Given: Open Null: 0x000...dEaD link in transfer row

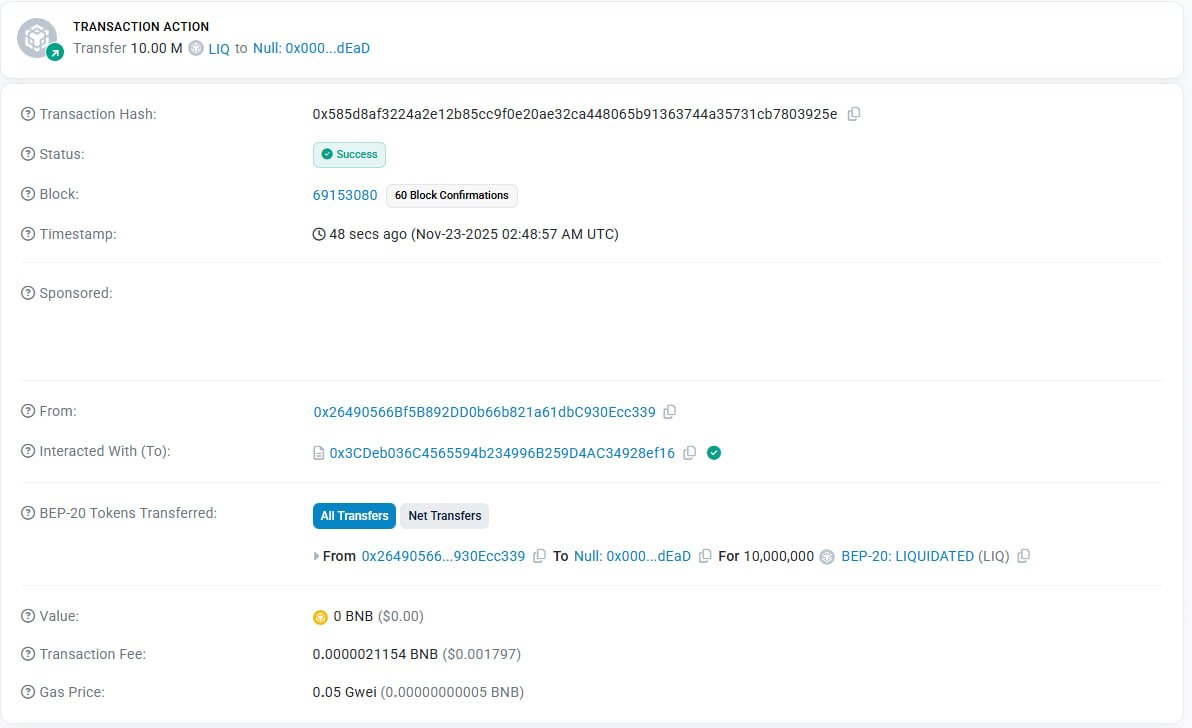Looking at the screenshot, I should pyautogui.click(x=632, y=556).
